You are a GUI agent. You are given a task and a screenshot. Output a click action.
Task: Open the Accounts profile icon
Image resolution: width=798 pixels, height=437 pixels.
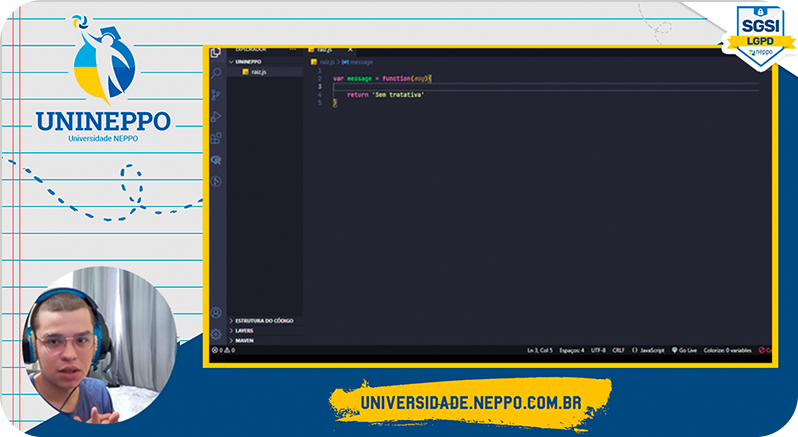tap(216, 312)
